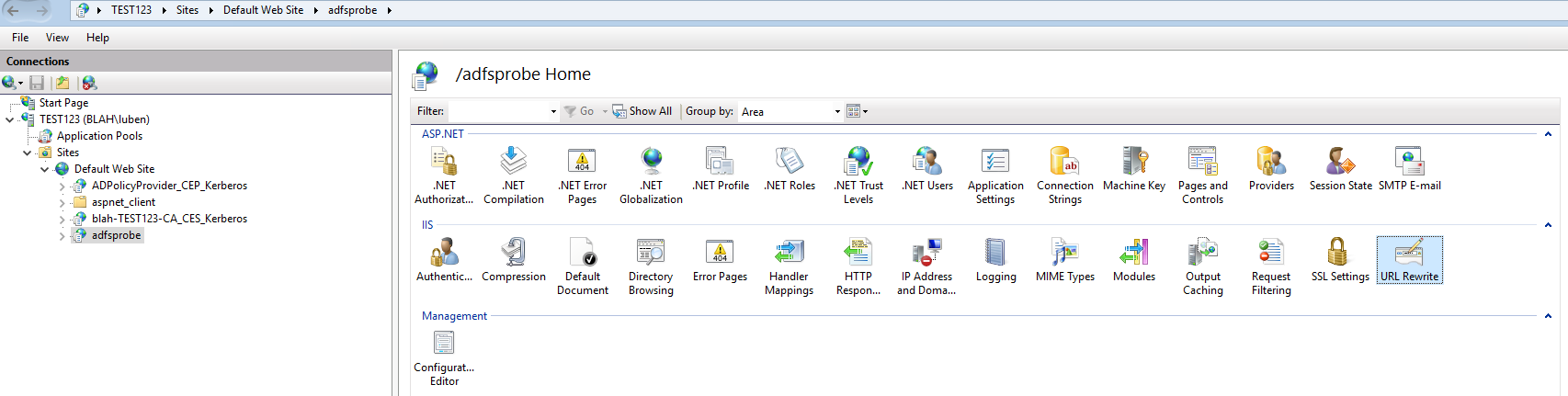Image resolution: width=1568 pixels, height=396 pixels.
Task: Collapse the TEST123 server node
Action: (9, 119)
